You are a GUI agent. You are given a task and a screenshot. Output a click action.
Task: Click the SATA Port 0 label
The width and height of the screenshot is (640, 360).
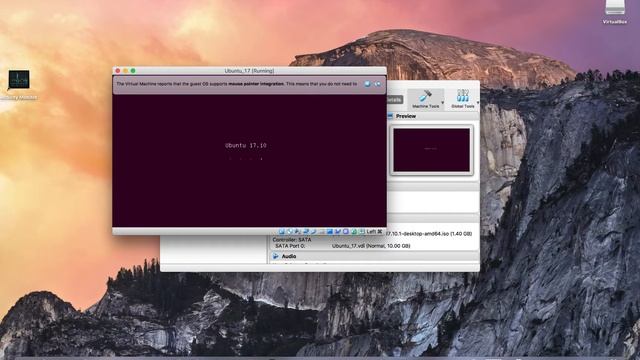tap(290, 246)
